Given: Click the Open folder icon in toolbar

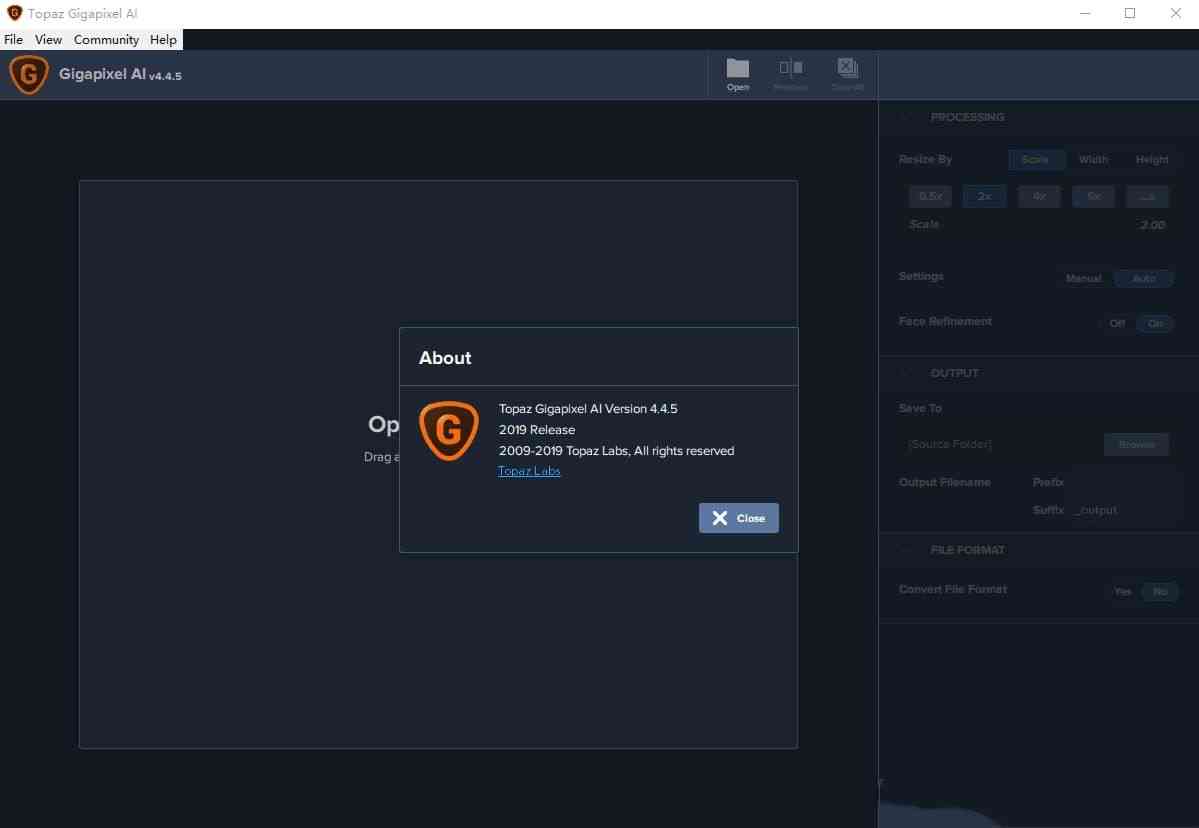Looking at the screenshot, I should 737,68.
